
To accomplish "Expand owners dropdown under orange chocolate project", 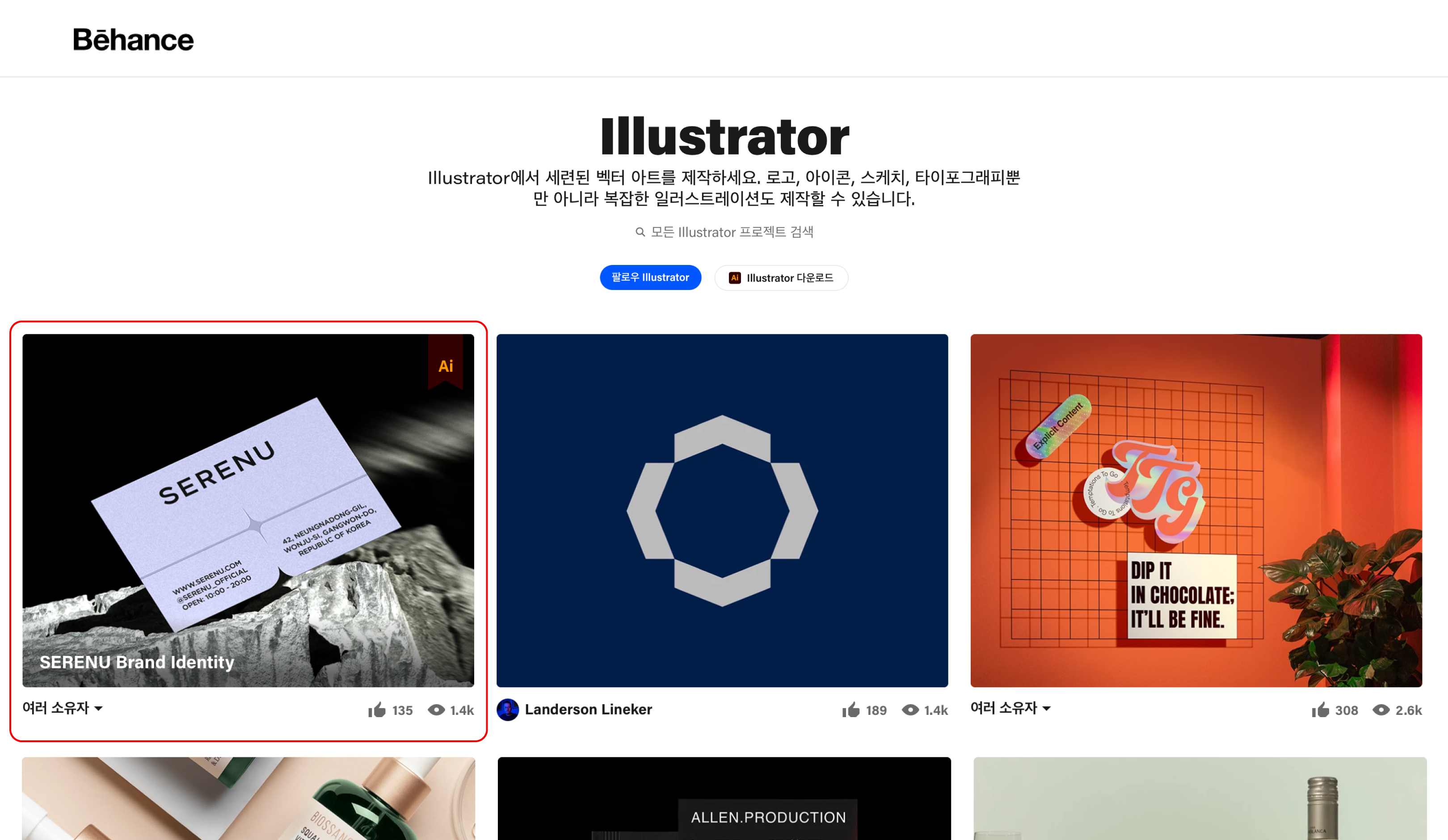I will [x=1011, y=708].
